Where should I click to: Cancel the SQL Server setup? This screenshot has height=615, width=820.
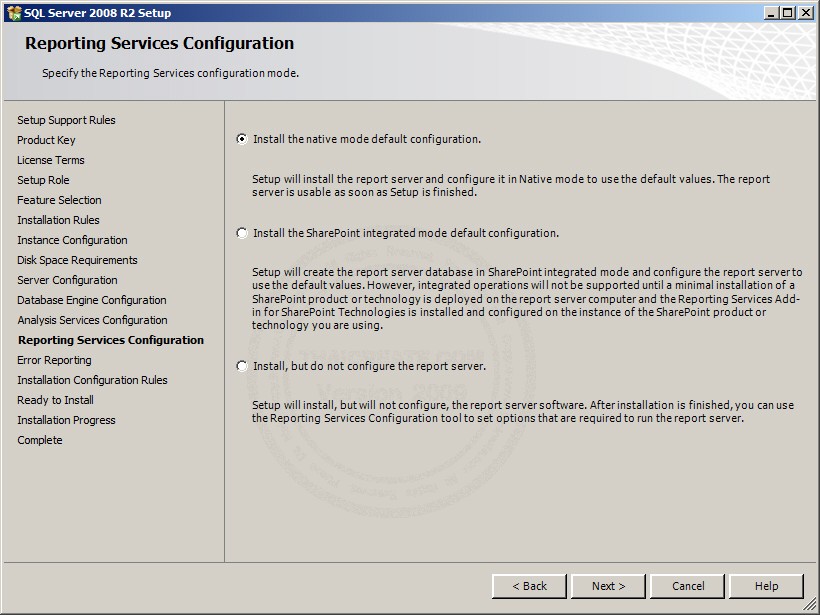(x=688, y=586)
